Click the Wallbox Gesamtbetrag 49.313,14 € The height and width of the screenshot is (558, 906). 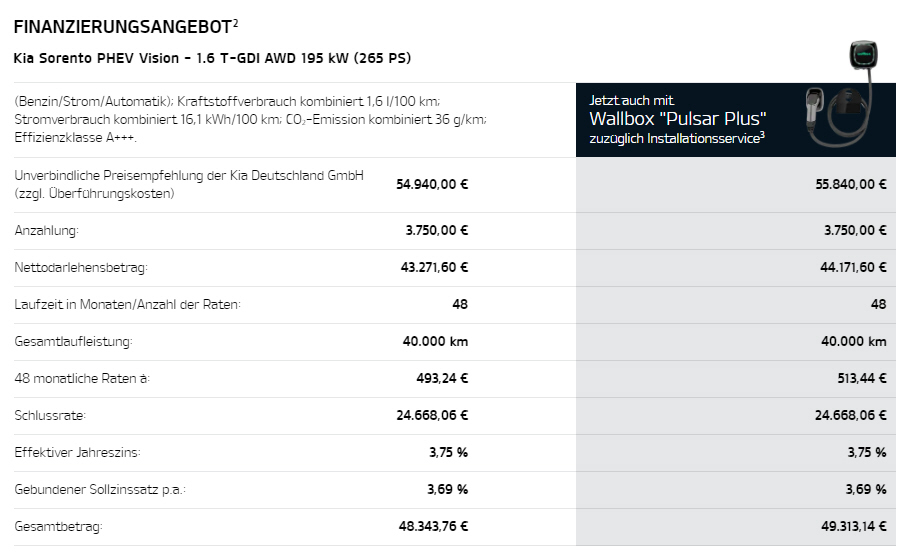pos(853,526)
